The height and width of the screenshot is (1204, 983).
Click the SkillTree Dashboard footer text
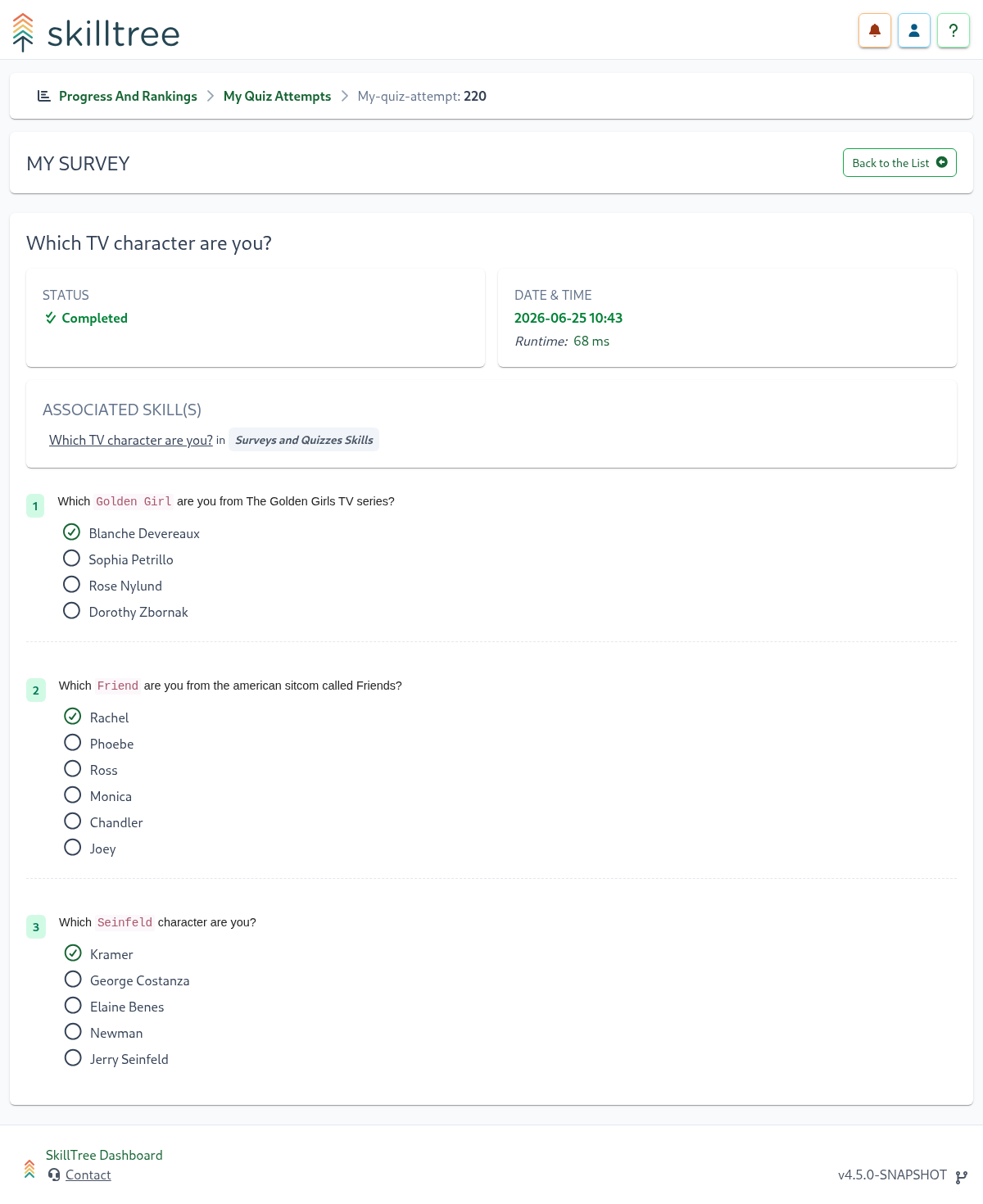point(104,1155)
